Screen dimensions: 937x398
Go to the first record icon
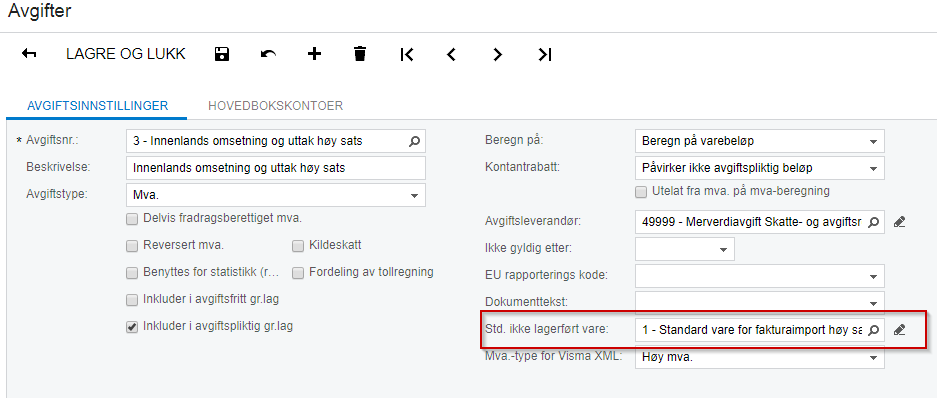406,54
